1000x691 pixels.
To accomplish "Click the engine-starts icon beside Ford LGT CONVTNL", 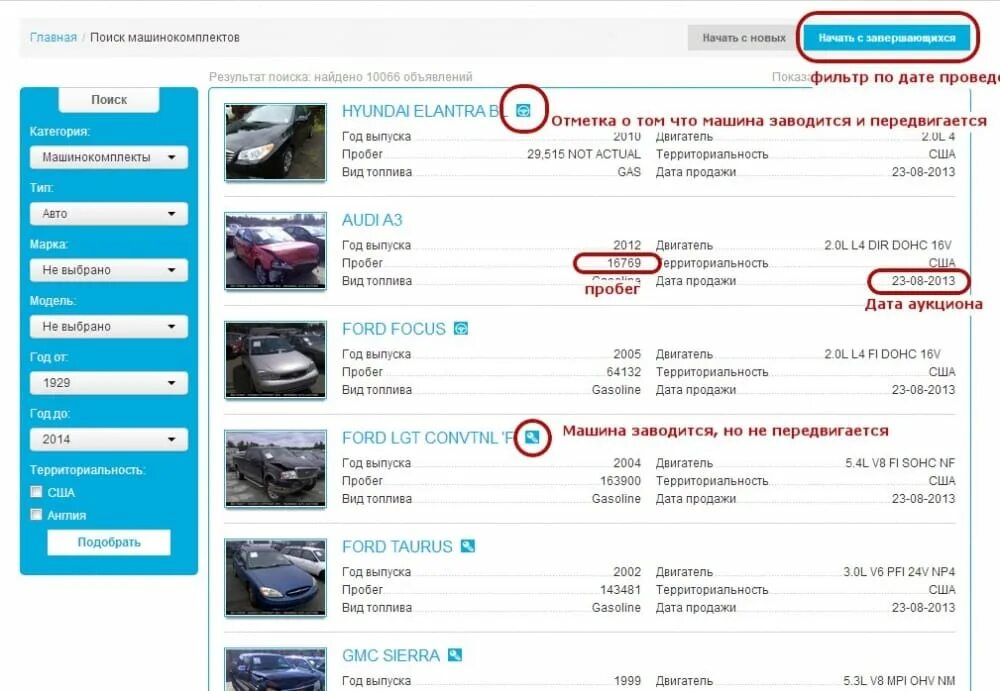I will (x=532, y=437).
